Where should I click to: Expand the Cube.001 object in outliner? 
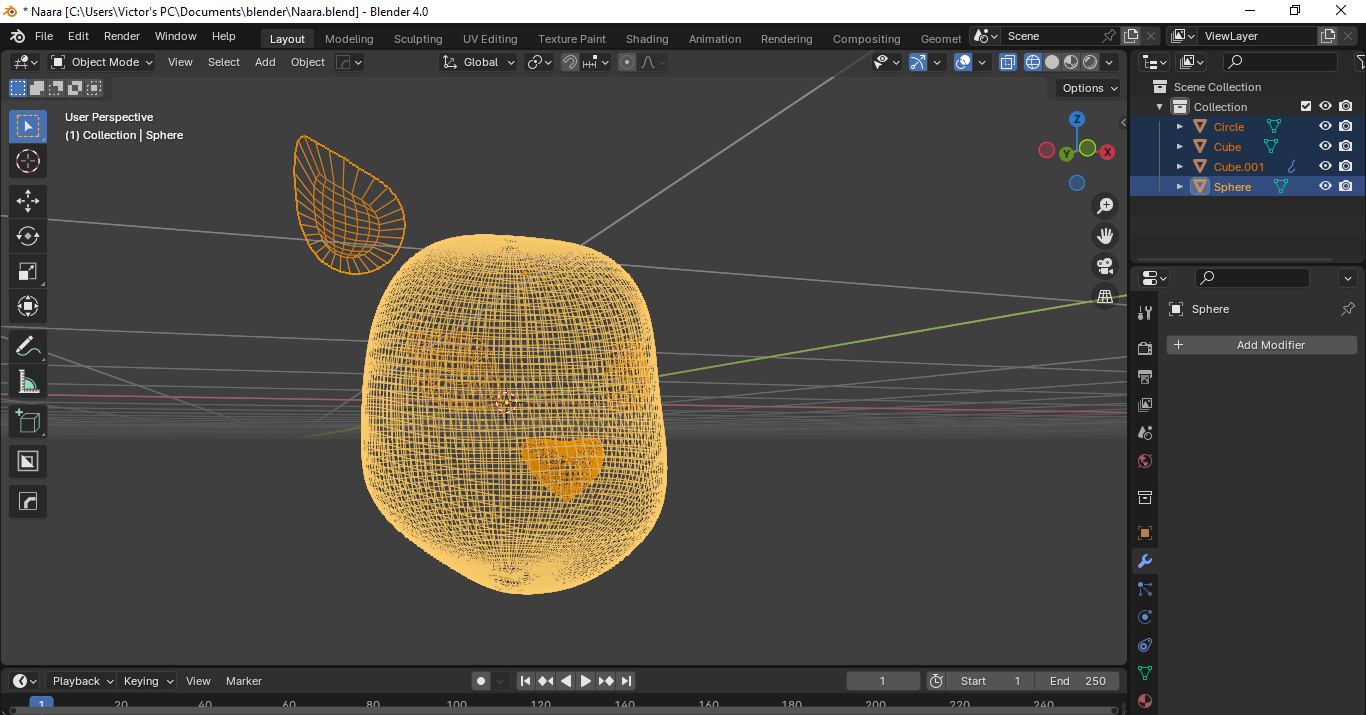[x=1180, y=167]
